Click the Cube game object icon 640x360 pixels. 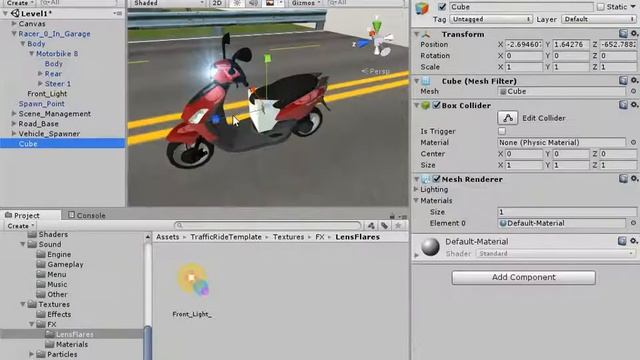pos(422,8)
